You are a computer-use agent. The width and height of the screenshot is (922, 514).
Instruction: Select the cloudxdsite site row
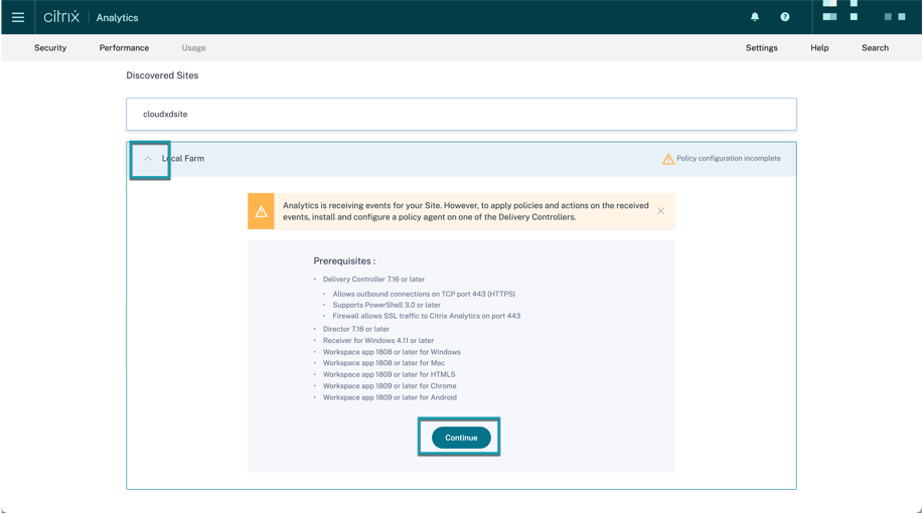coord(461,114)
